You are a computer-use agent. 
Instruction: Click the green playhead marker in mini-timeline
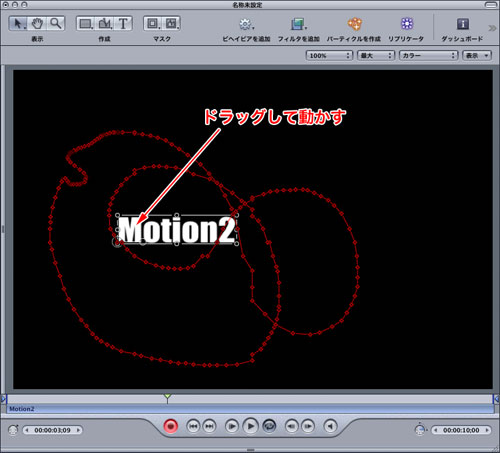point(167,397)
